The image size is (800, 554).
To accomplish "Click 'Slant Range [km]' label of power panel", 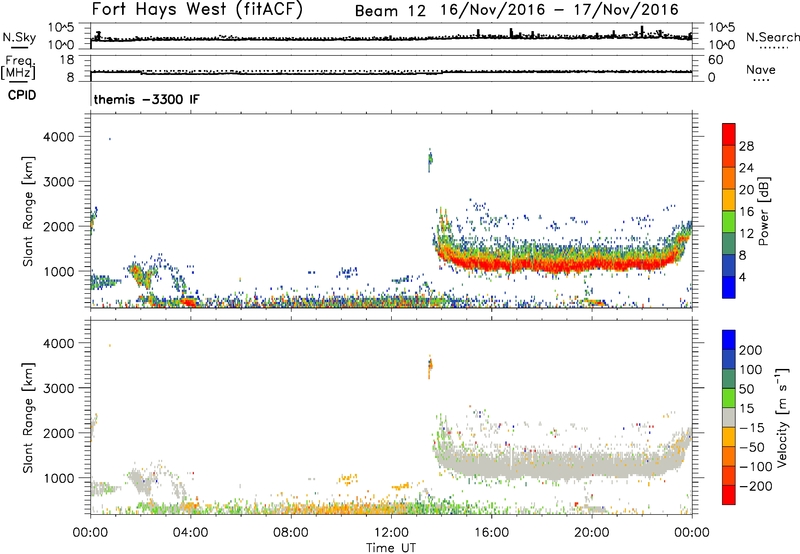I will tap(28, 211).
